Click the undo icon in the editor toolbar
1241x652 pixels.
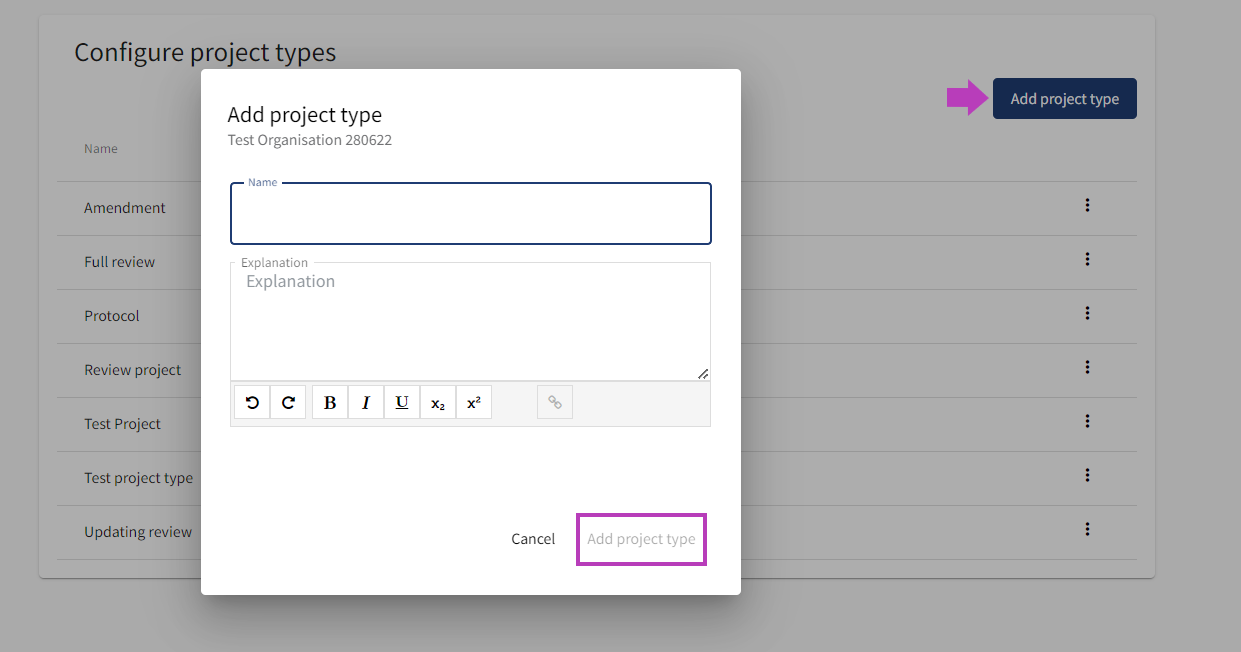point(252,403)
